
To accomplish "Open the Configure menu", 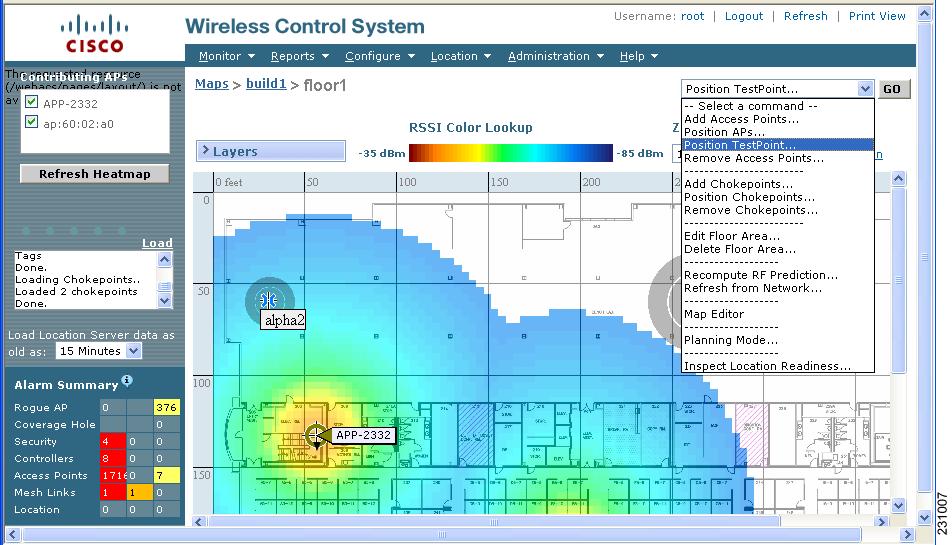I will click(x=379, y=56).
